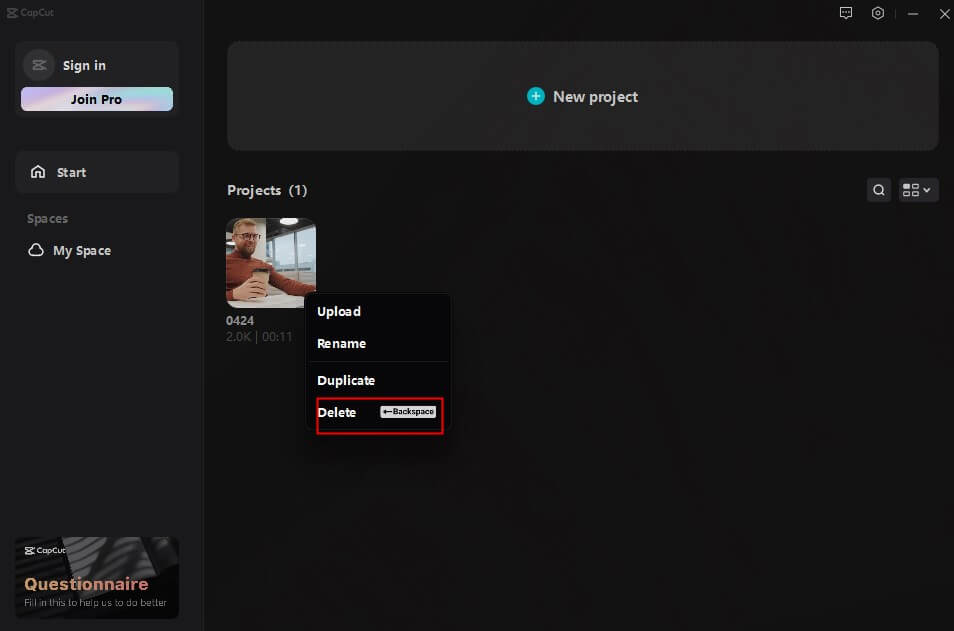
Task: Expand the Spaces section
Action: click(48, 218)
